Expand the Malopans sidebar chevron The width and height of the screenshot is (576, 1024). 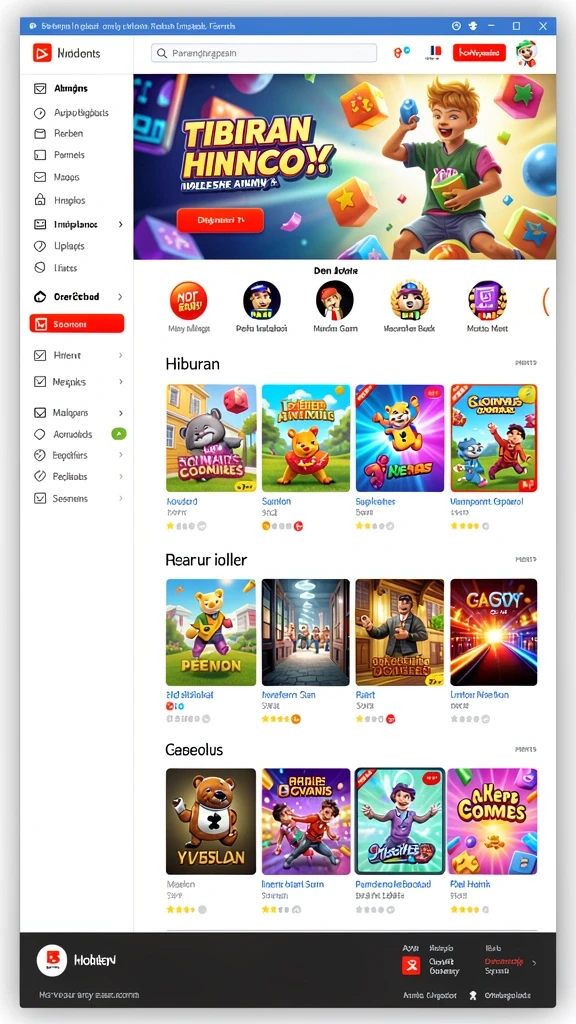[x=120, y=413]
